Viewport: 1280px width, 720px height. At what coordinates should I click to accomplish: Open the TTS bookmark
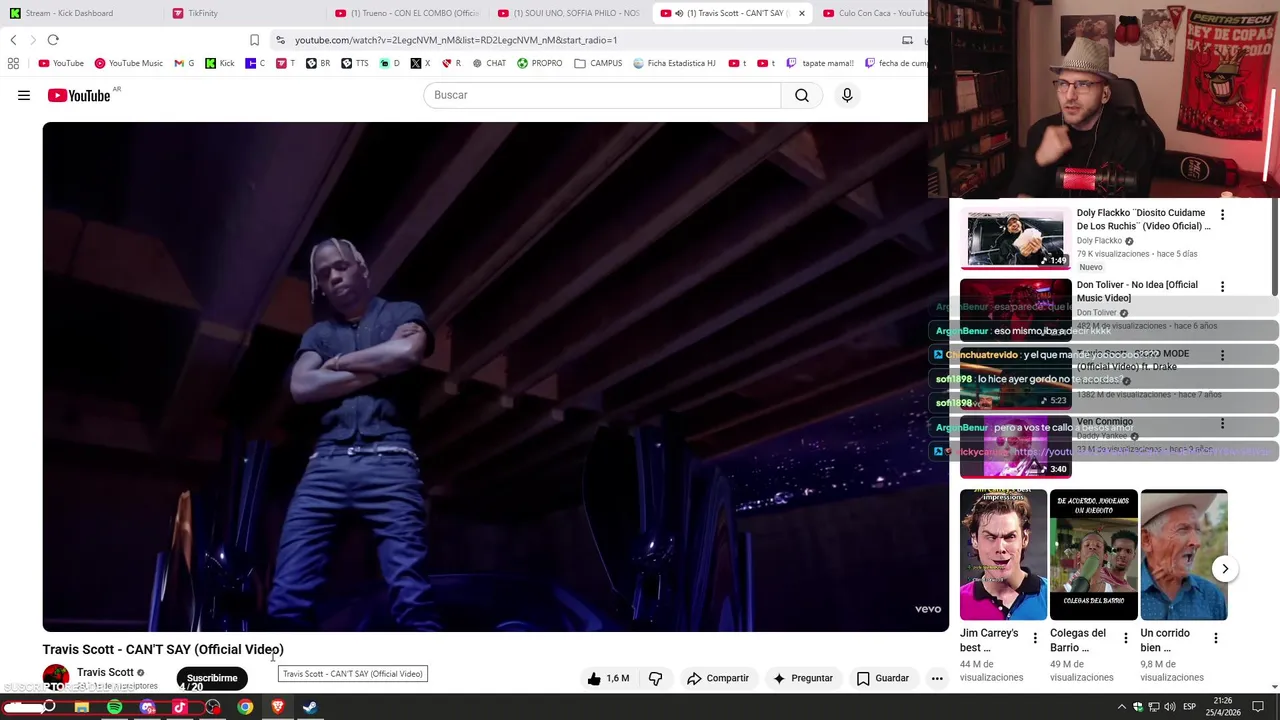point(355,63)
